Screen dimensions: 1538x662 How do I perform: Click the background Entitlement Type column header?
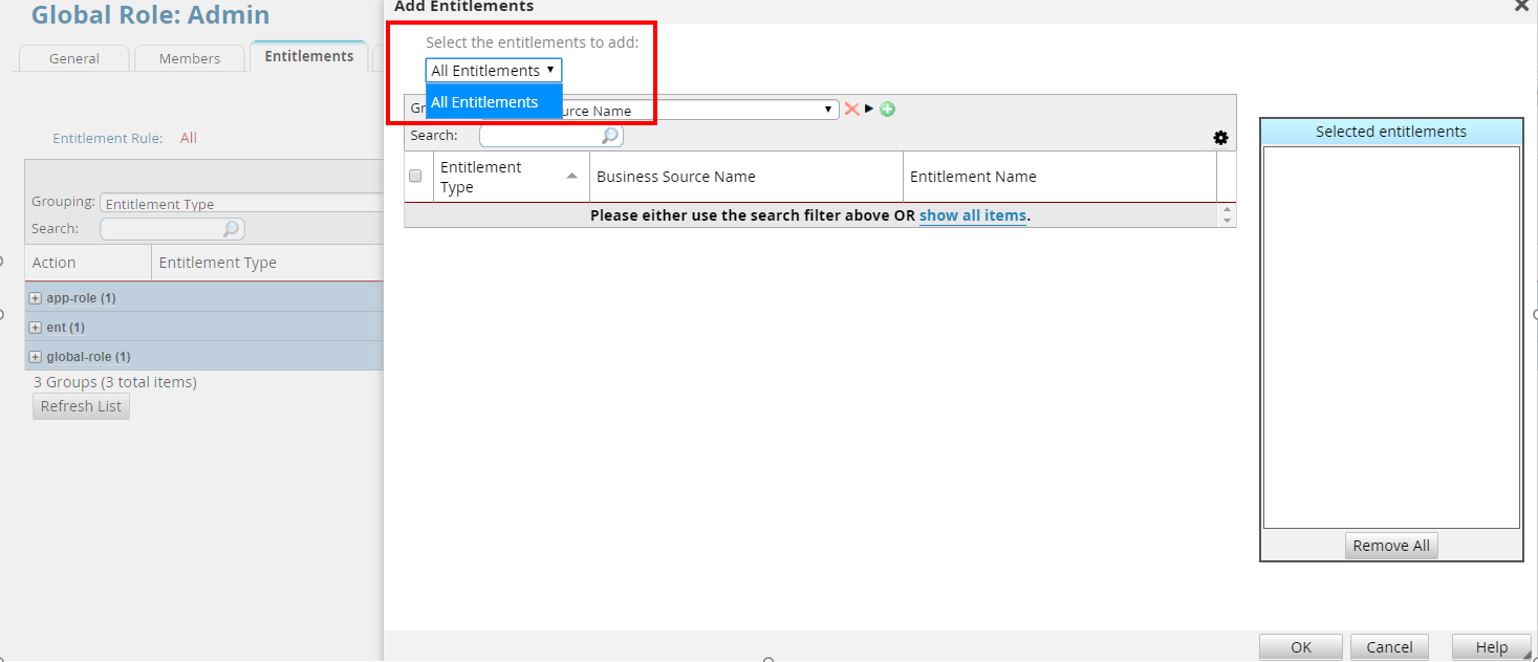pyautogui.click(x=268, y=263)
